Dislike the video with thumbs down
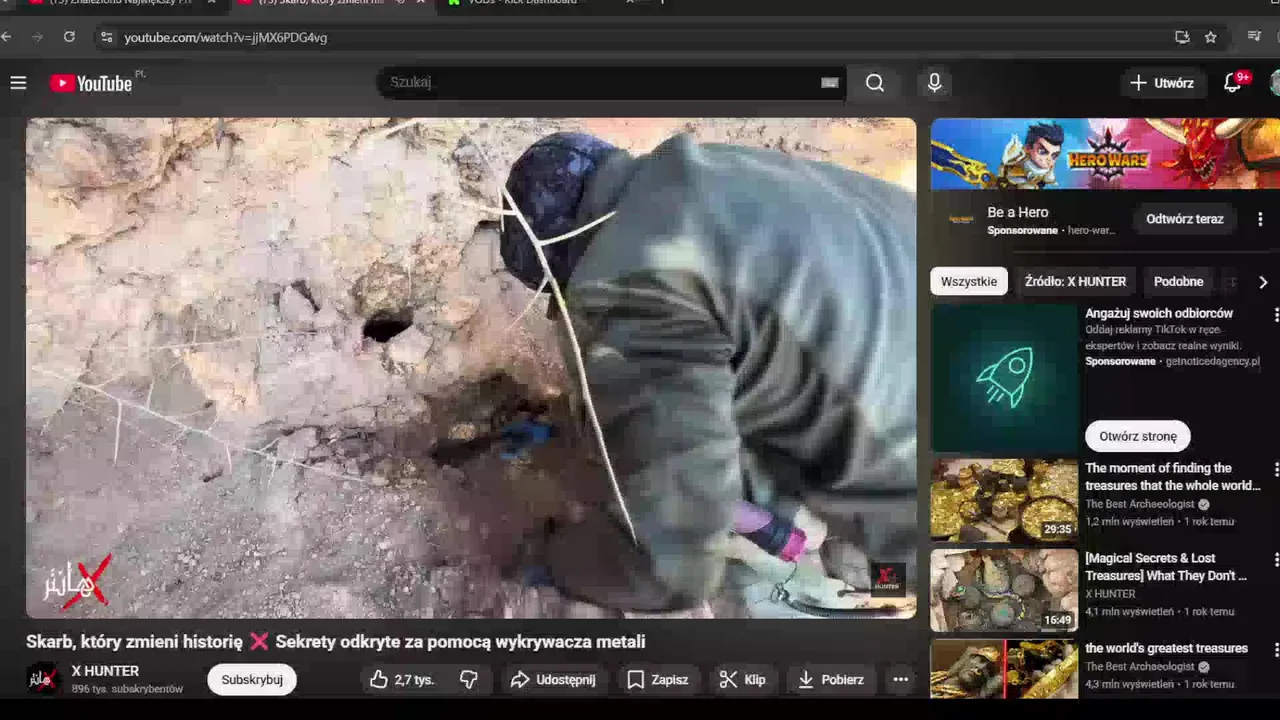The height and width of the screenshot is (720, 1280). (x=468, y=680)
